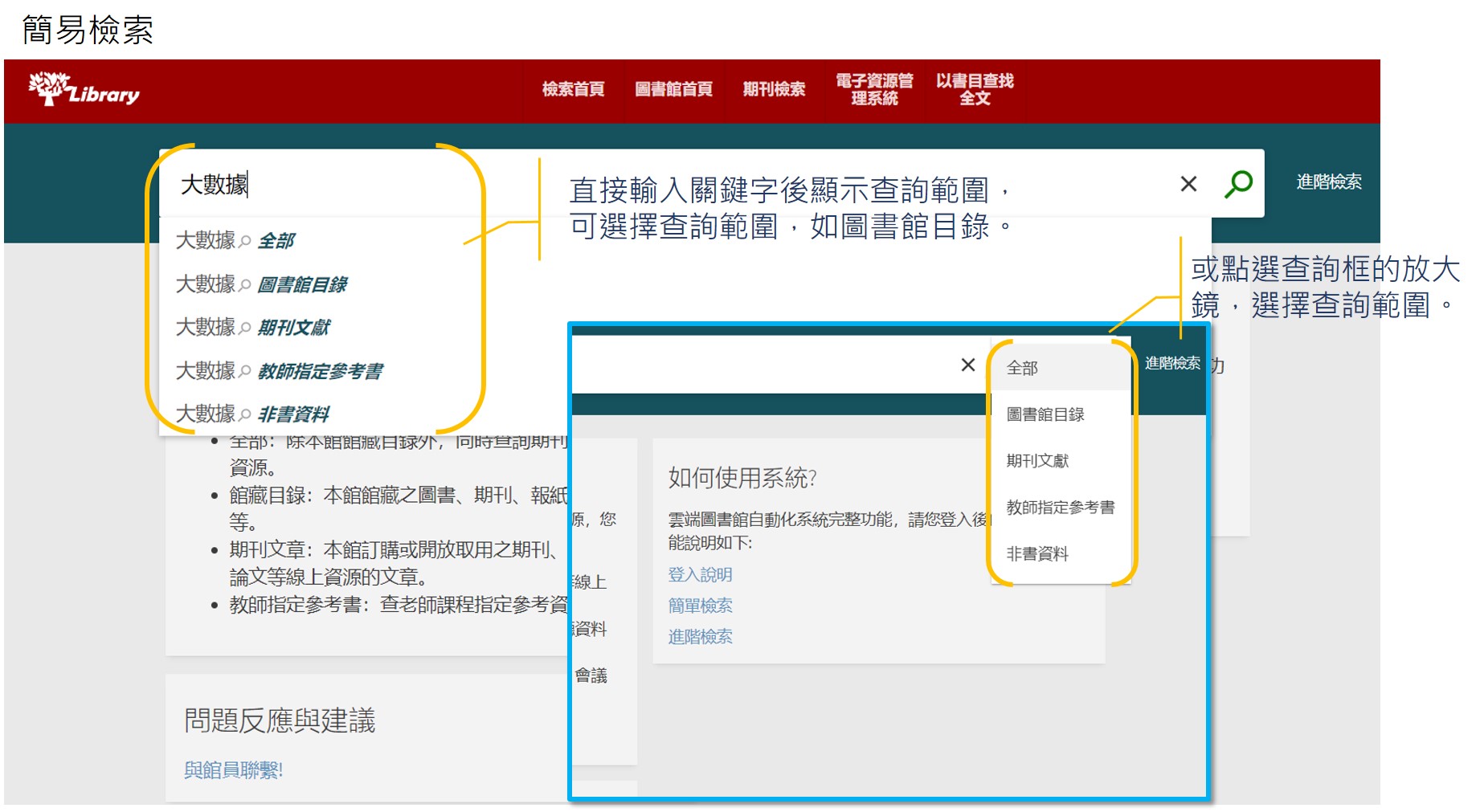Open 檢索首頁 in the top navigation
The height and width of the screenshot is (812, 1480).
point(573,89)
